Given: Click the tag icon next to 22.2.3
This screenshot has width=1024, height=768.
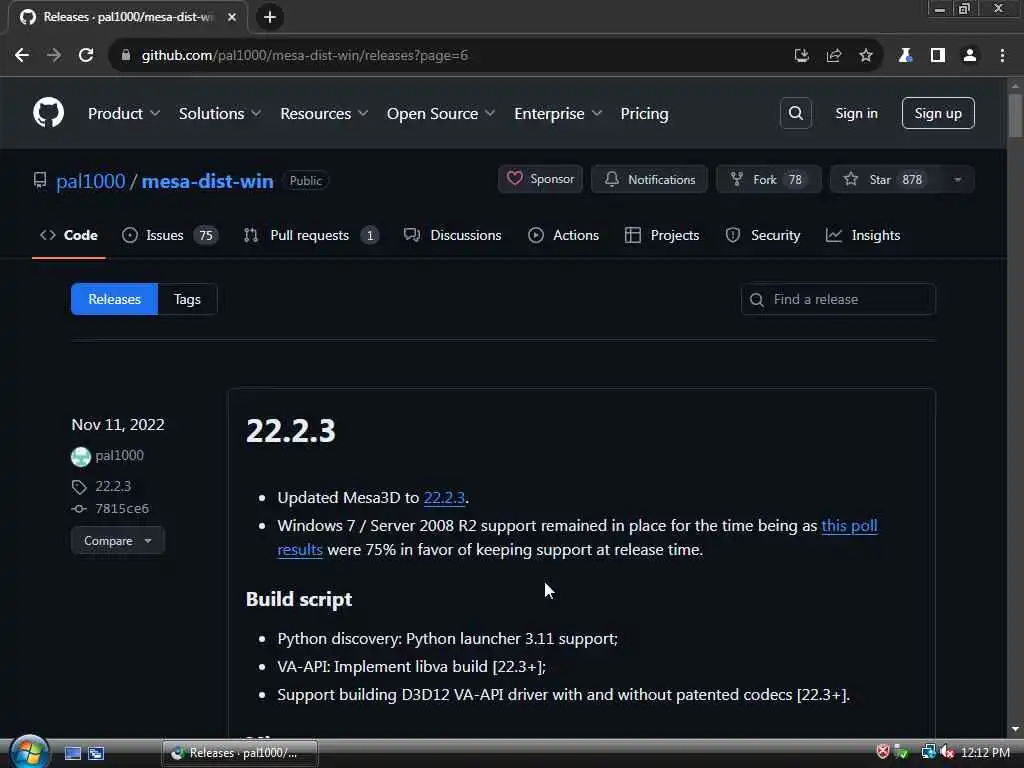Looking at the screenshot, I should click(79, 487).
